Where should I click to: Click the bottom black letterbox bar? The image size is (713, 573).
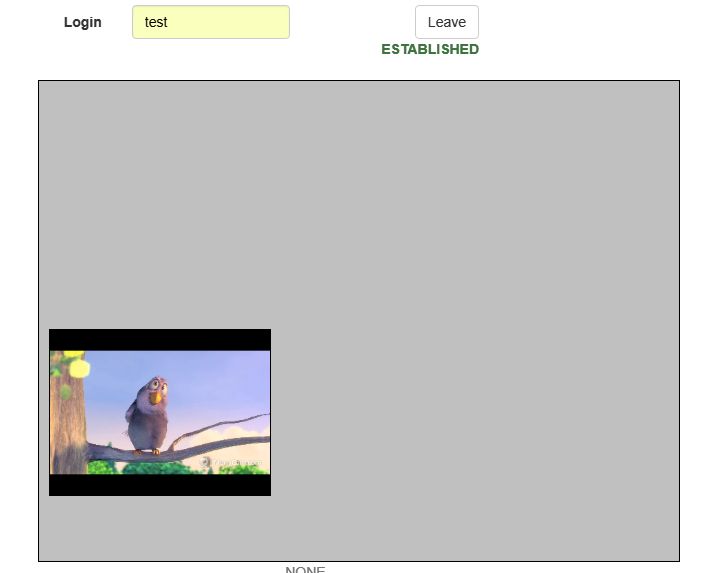coord(160,485)
